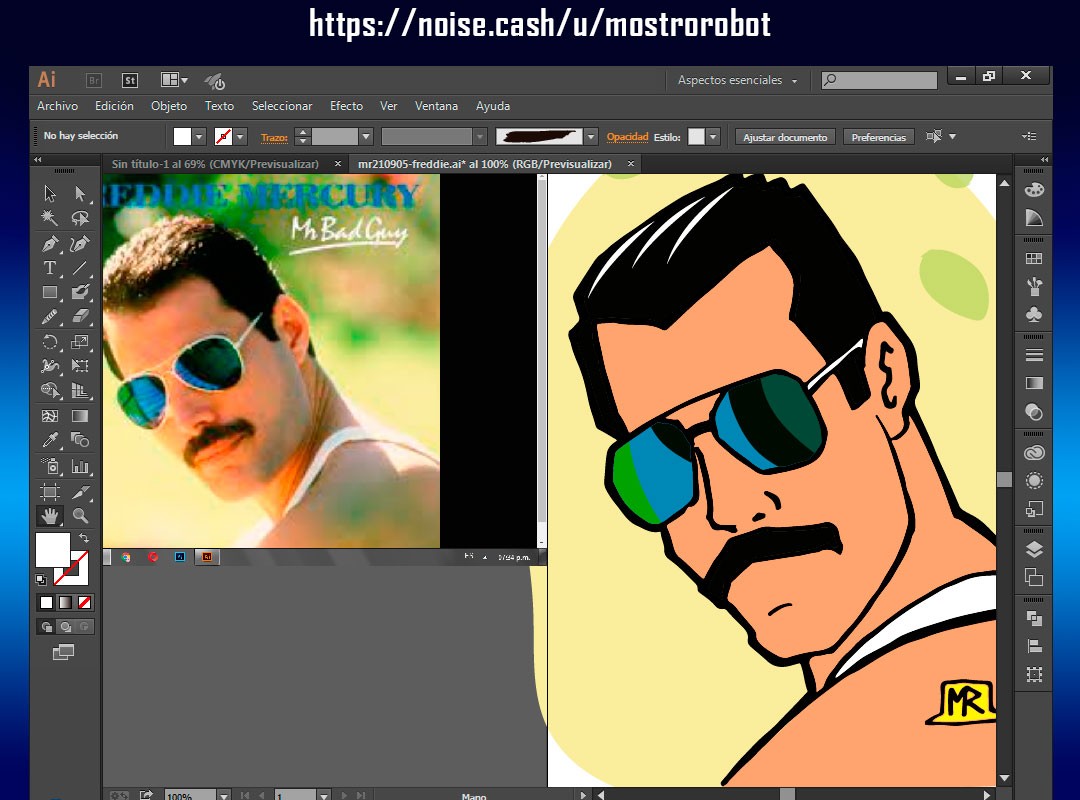Select the Selection tool black arrow

[x=50, y=193]
